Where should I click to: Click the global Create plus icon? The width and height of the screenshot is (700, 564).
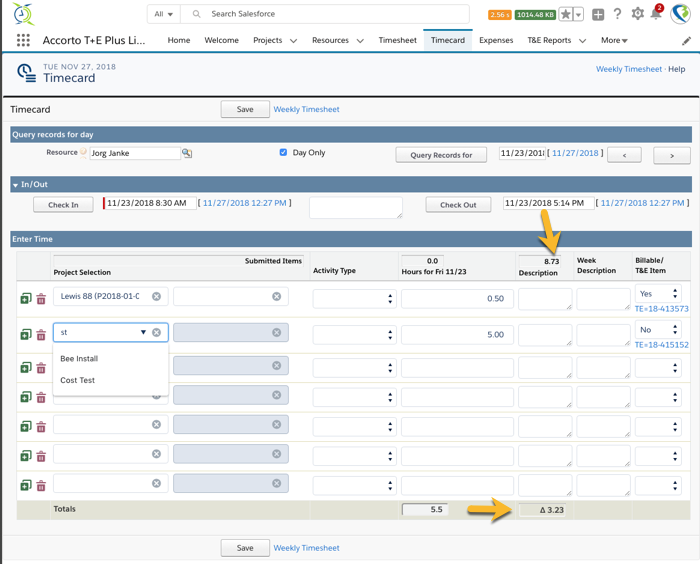[598, 14]
